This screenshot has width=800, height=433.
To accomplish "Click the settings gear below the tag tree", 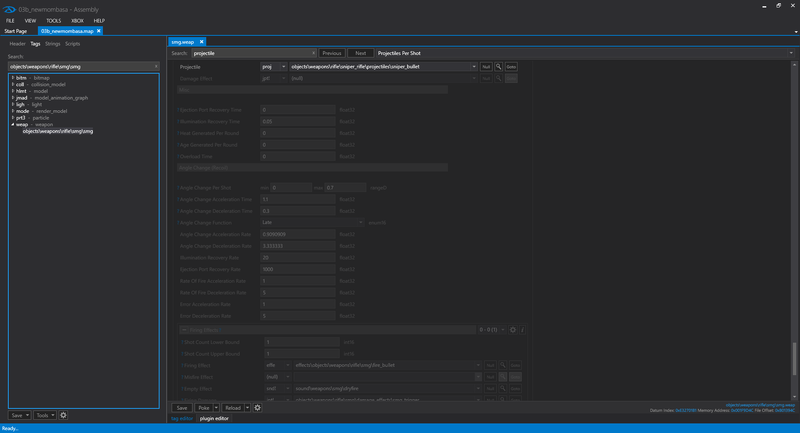I will point(64,414).
